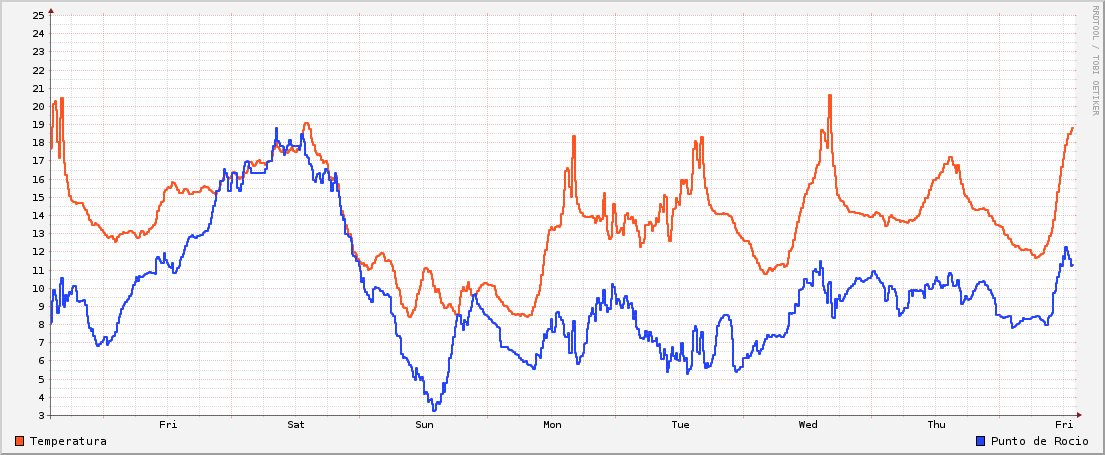Select the 10 tick label on the vertical axis
The width and height of the screenshot is (1105, 455).
[38, 289]
